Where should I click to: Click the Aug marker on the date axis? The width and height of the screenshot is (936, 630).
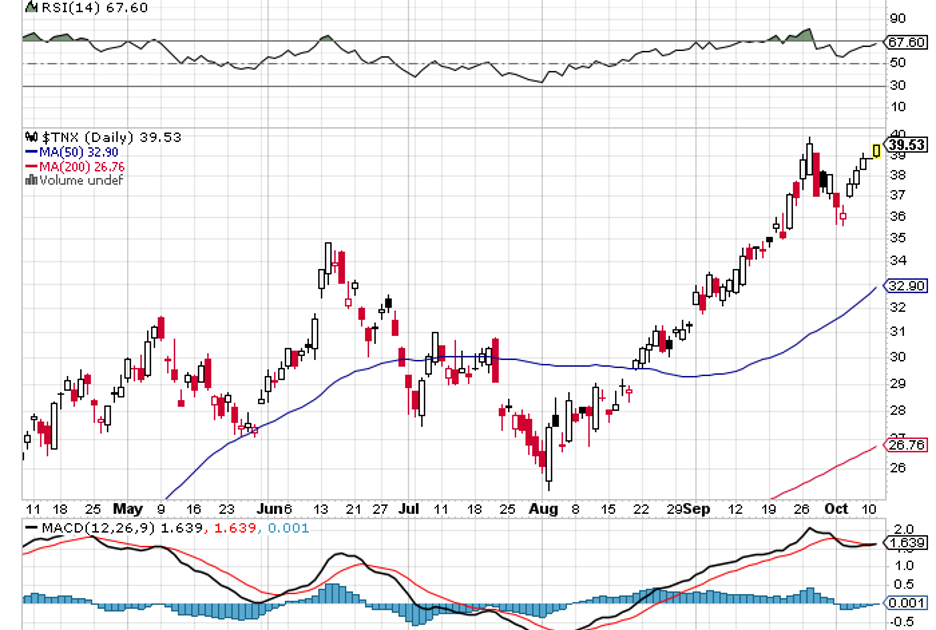click(542, 508)
